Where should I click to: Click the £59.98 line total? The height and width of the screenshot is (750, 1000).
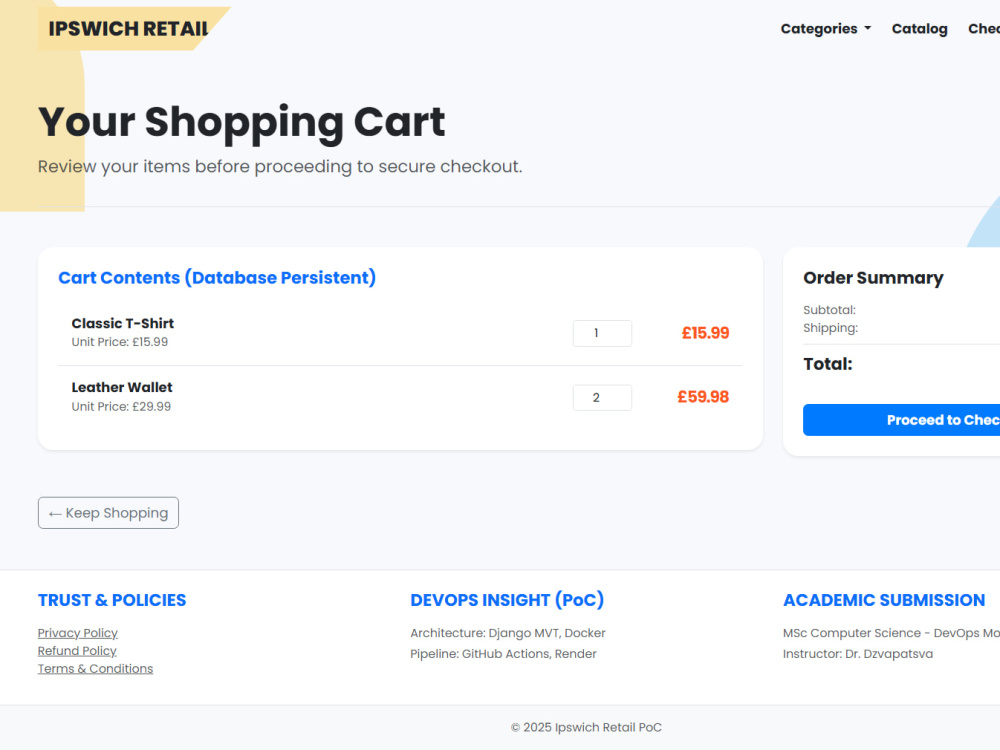pos(703,397)
